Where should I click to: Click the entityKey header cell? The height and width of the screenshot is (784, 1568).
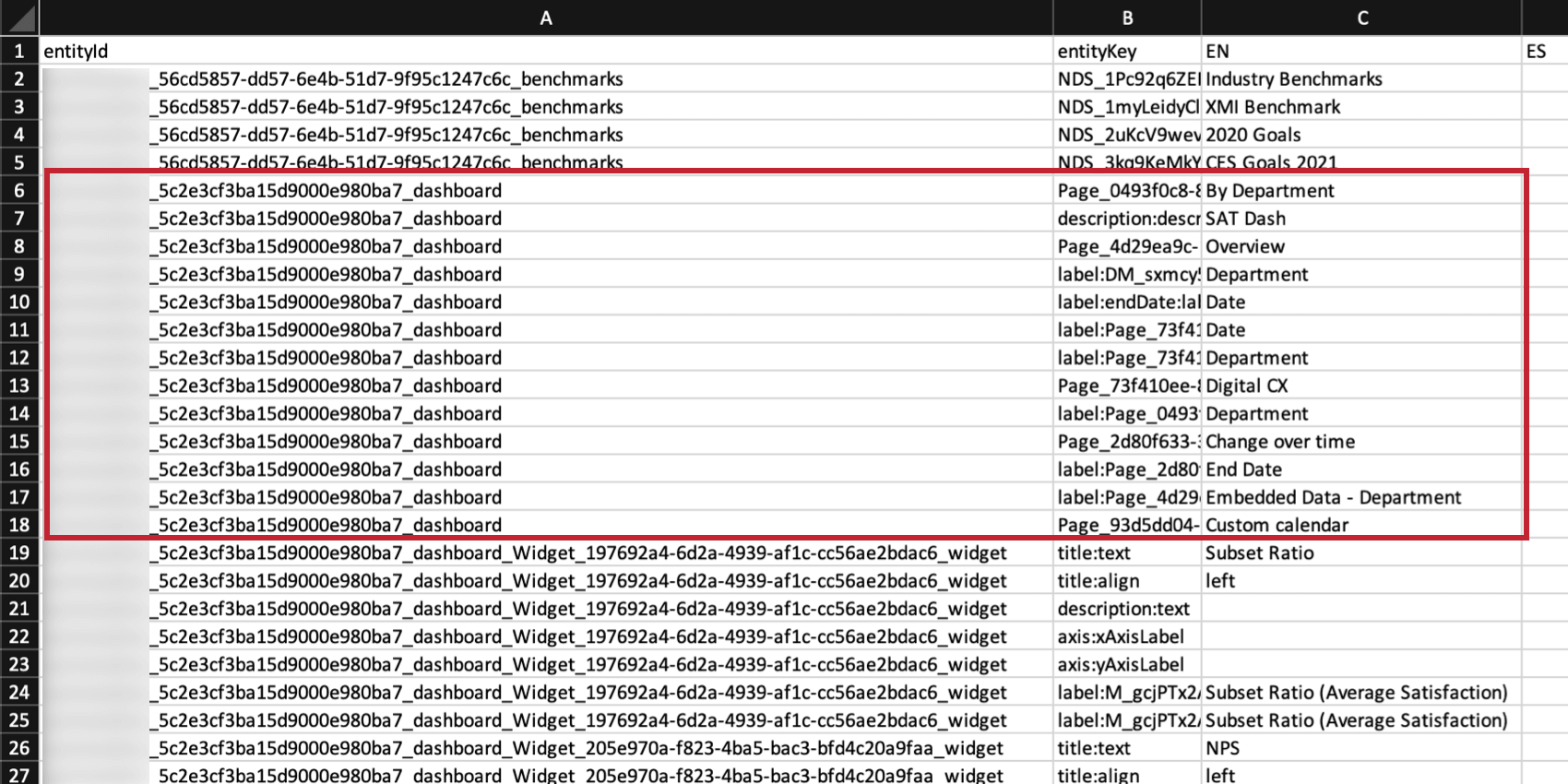[x=1127, y=51]
